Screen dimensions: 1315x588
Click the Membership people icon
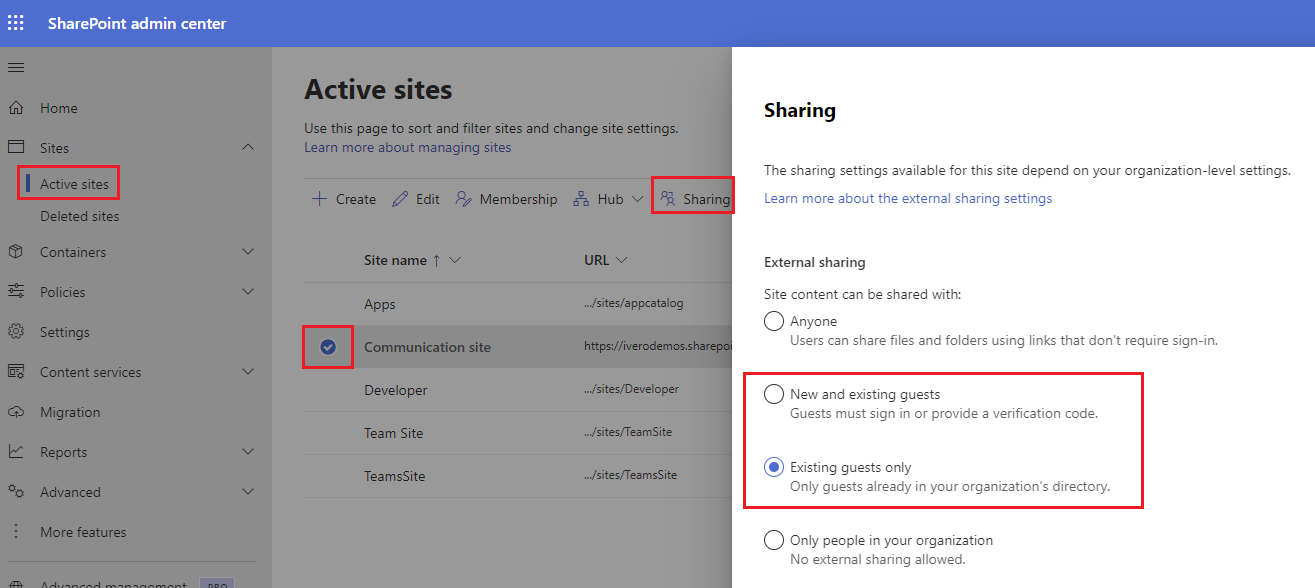point(463,199)
